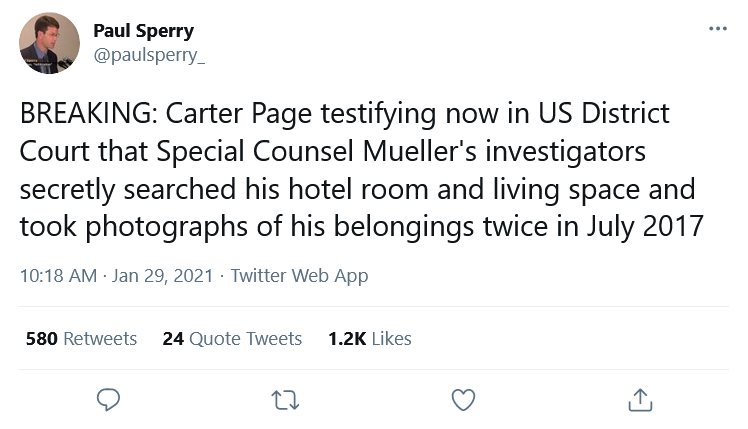Image resolution: width=748 pixels, height=429 pixels.
Task: Open the Twitter Web App source link
Action: pos(300,276)
